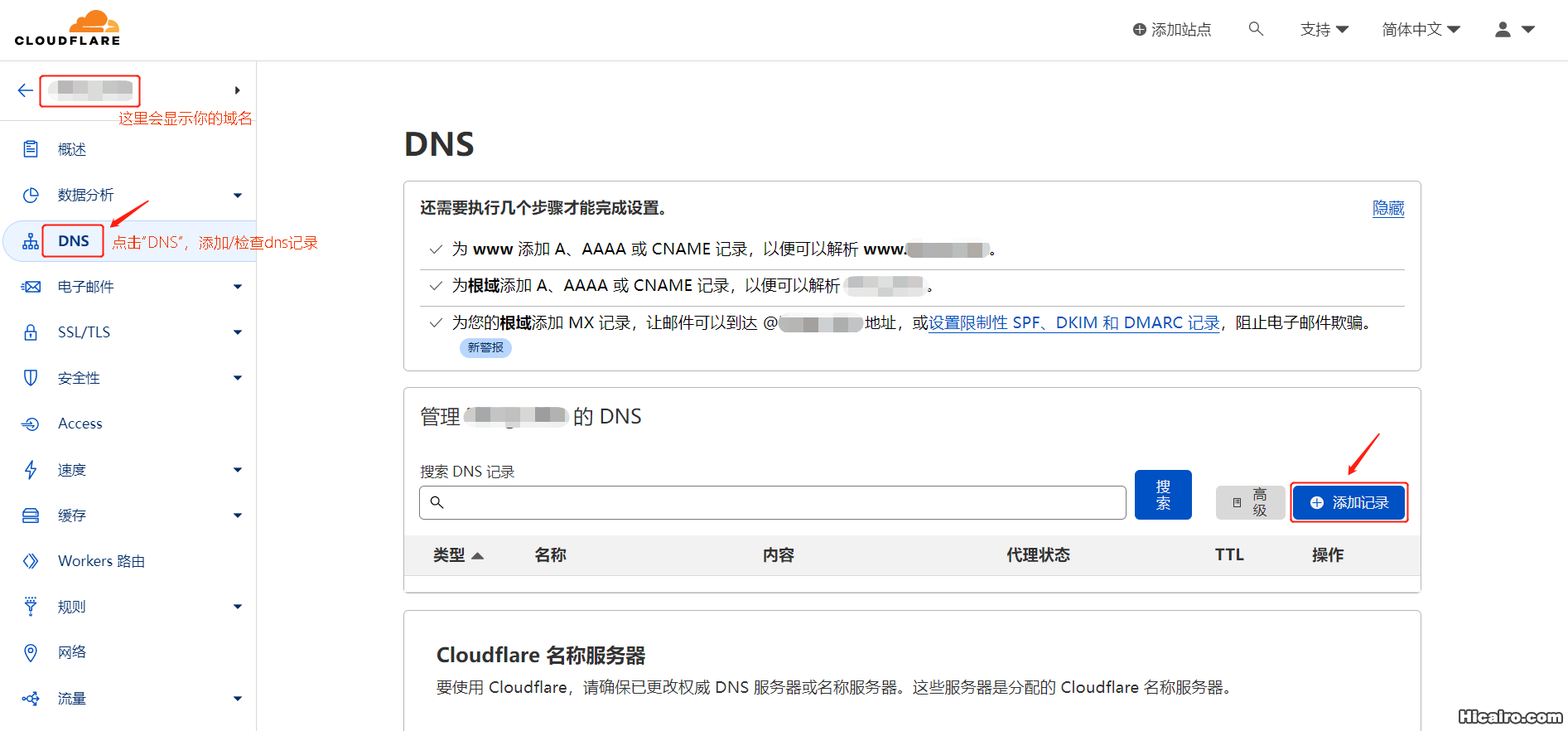Click the 添加记录 button

tap(1349, 503)
